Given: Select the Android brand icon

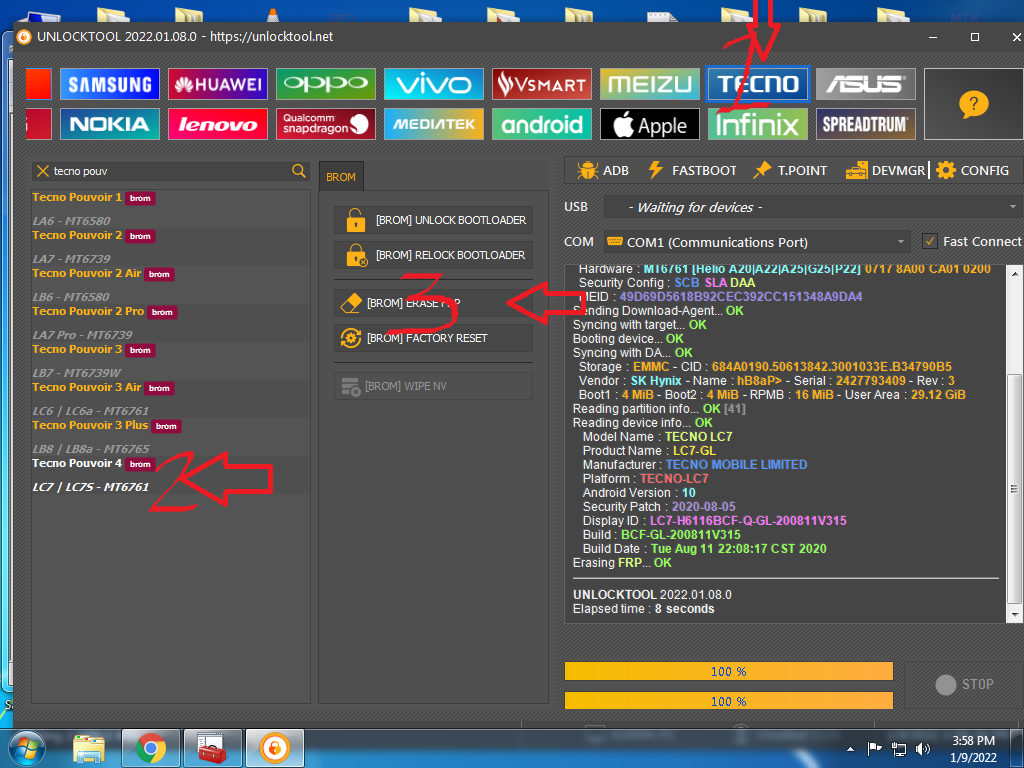Looking at the screenshot, I should click(x=542, y=124).
